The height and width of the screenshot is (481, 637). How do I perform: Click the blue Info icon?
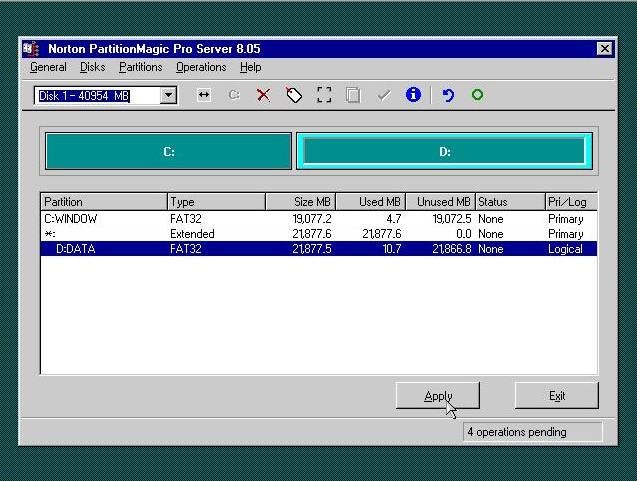(x=413, y=95)
